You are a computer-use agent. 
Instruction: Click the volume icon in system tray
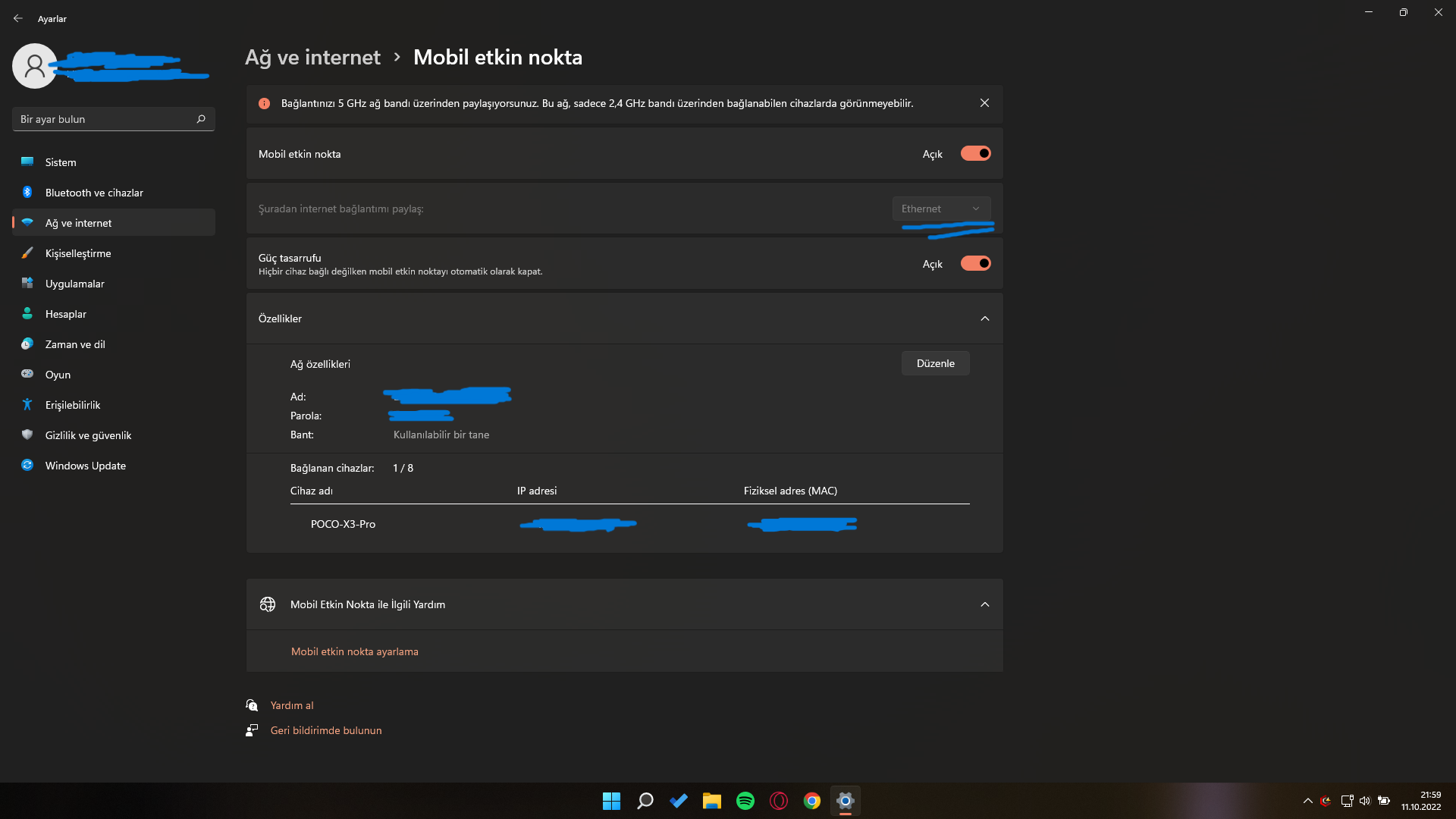point(1365,801)
